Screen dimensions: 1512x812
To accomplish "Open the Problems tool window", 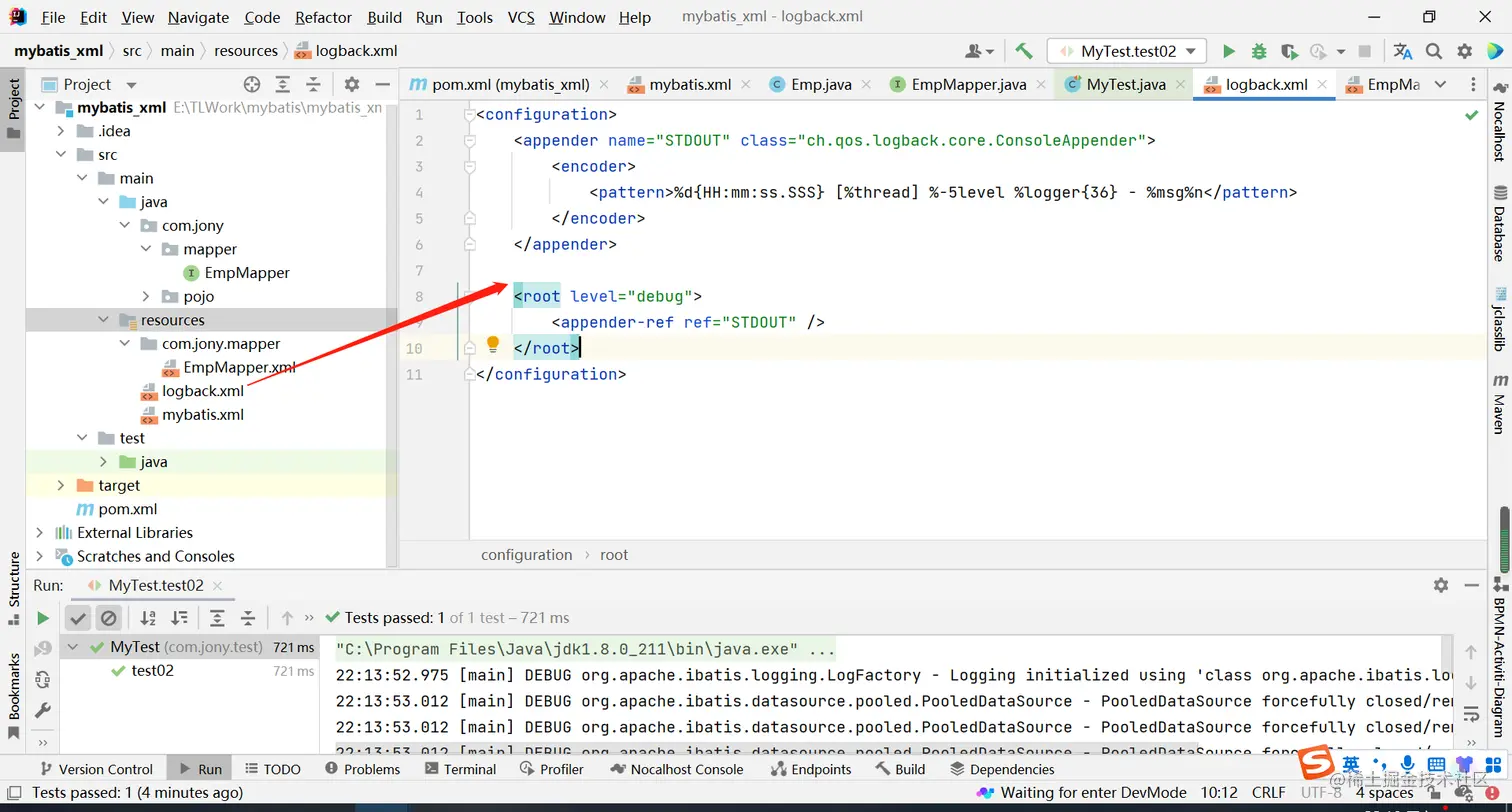I will [363, 769].
